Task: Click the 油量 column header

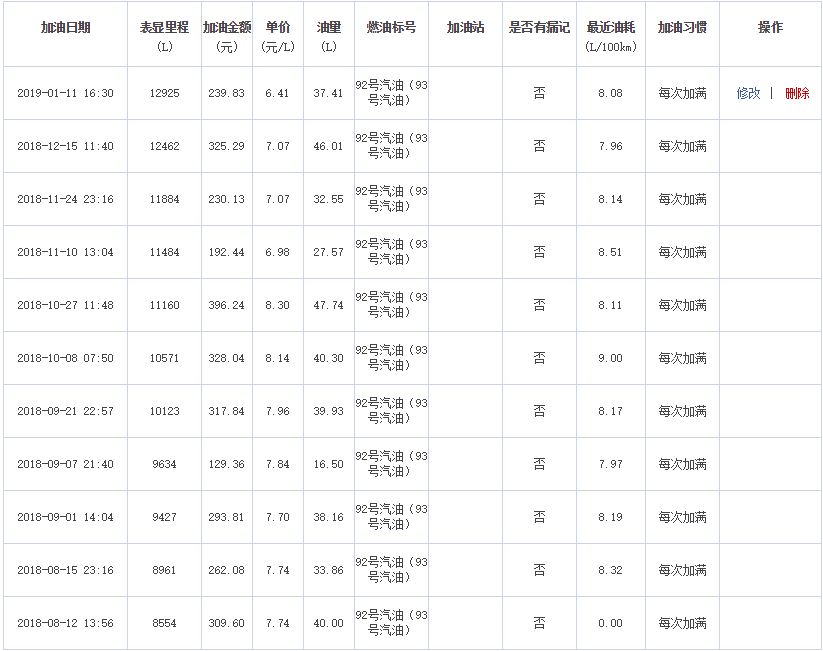Action: point(328,27)
